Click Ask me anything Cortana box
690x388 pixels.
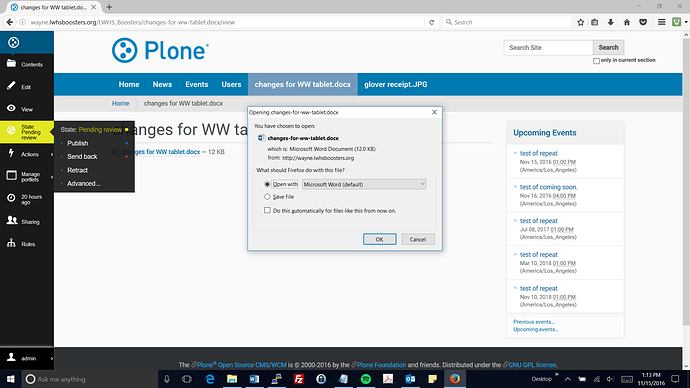(x=90, y=379)
